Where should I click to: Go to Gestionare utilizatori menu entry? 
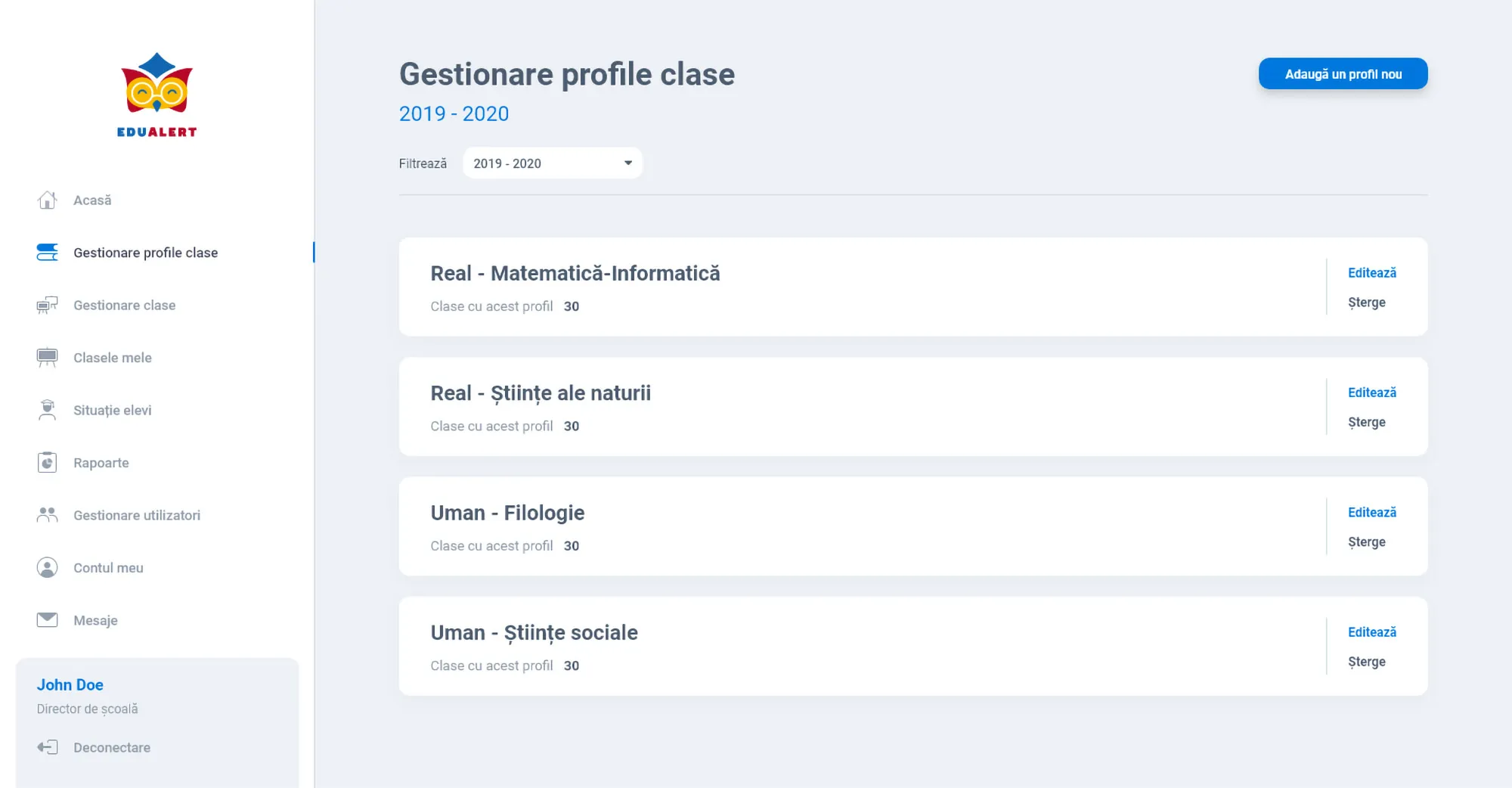(137, 515)
